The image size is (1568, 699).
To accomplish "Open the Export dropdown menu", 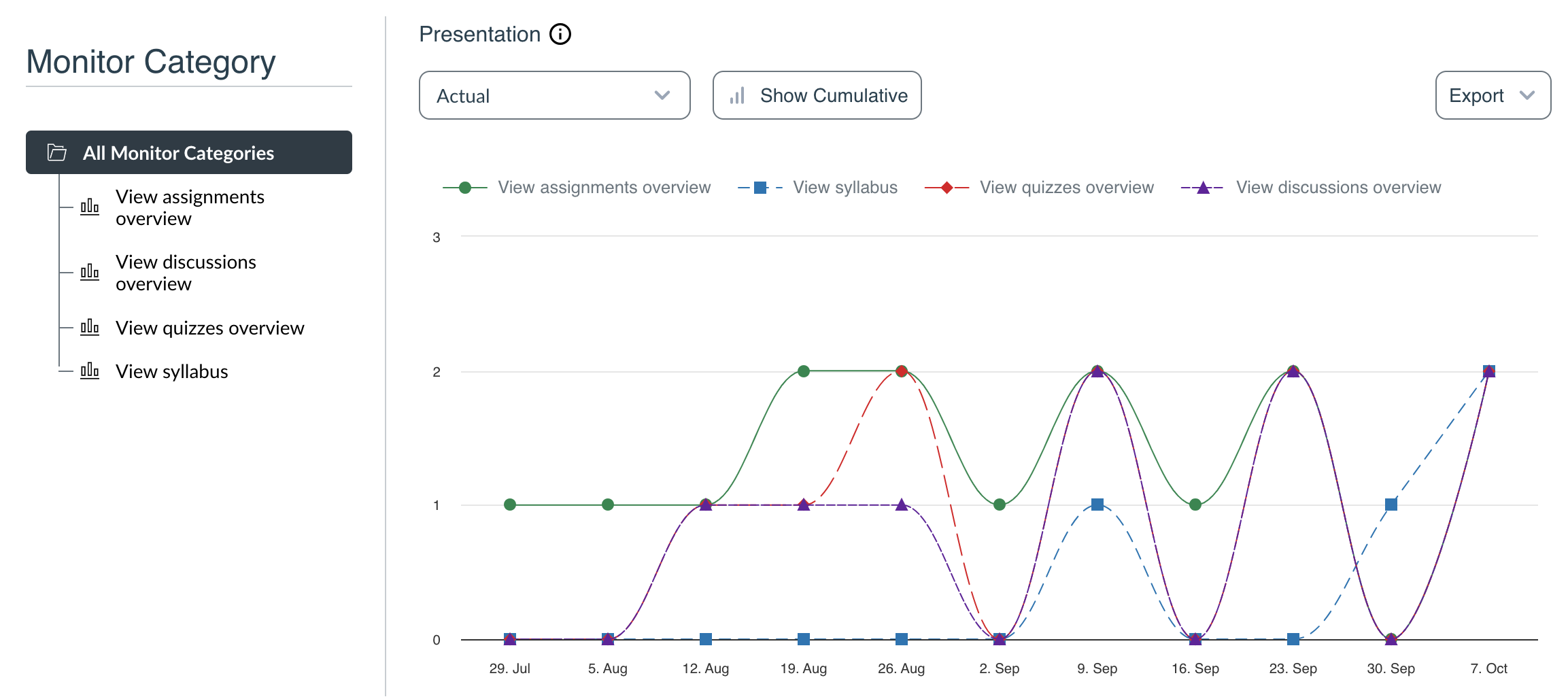I will [1493, 95].
